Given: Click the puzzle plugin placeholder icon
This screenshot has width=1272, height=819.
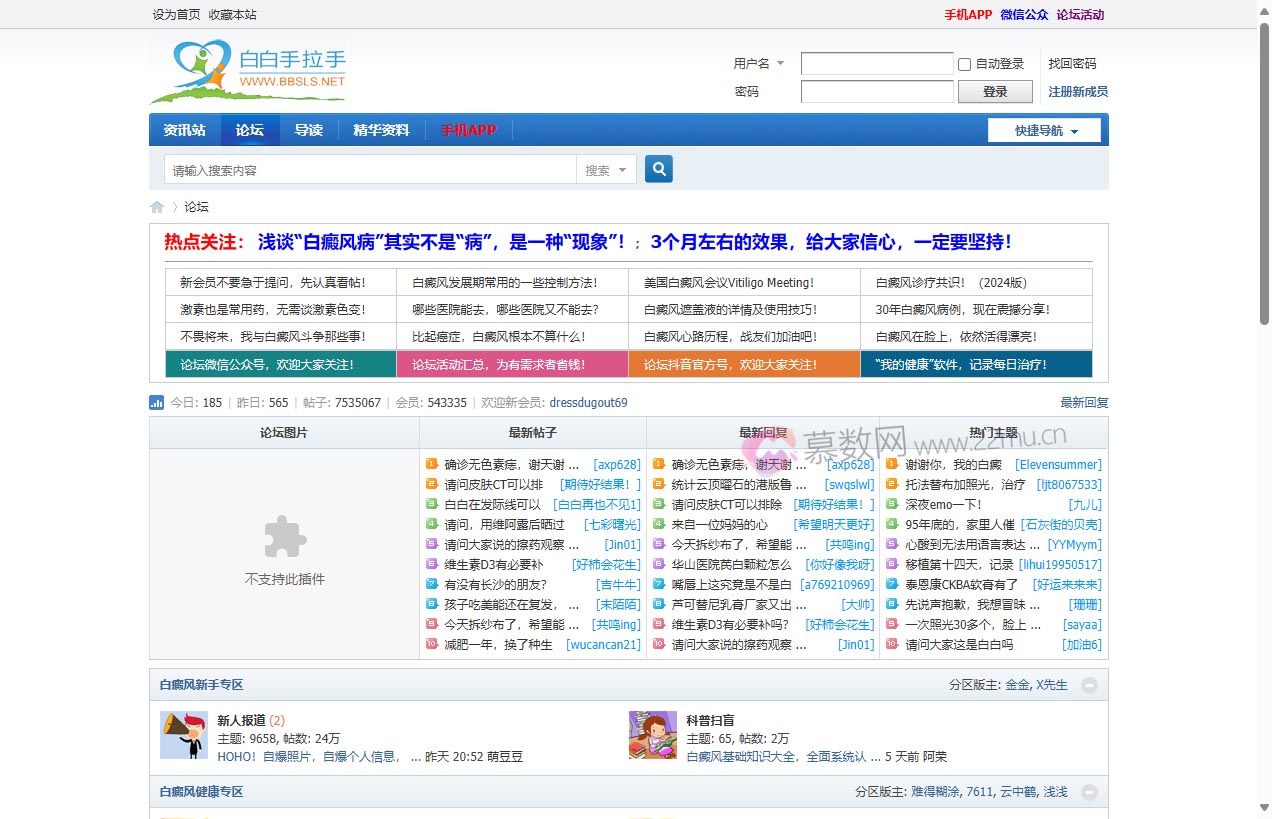Looking at the screenshot, I should click(x=284, y=537).
